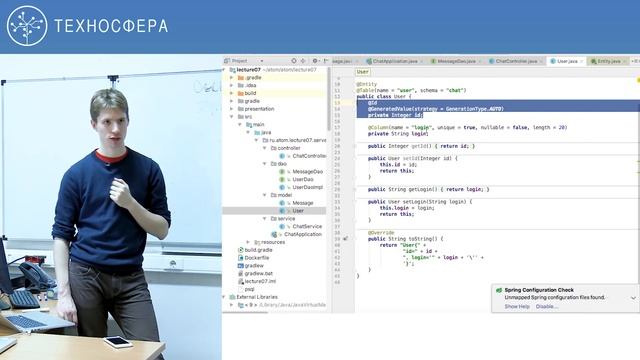Switch to ChatController.java tab
The image size is (640, 360).
(x=516, y=61)
